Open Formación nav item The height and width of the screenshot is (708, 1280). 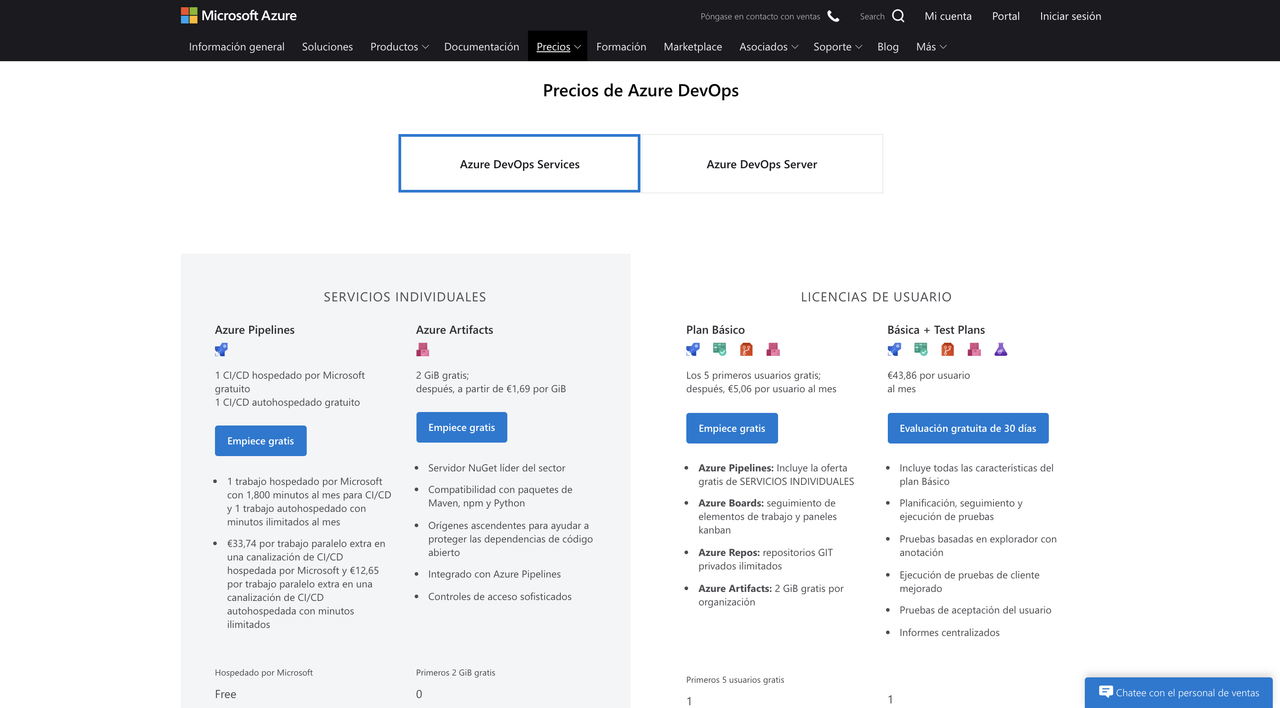tap(621, 47)
